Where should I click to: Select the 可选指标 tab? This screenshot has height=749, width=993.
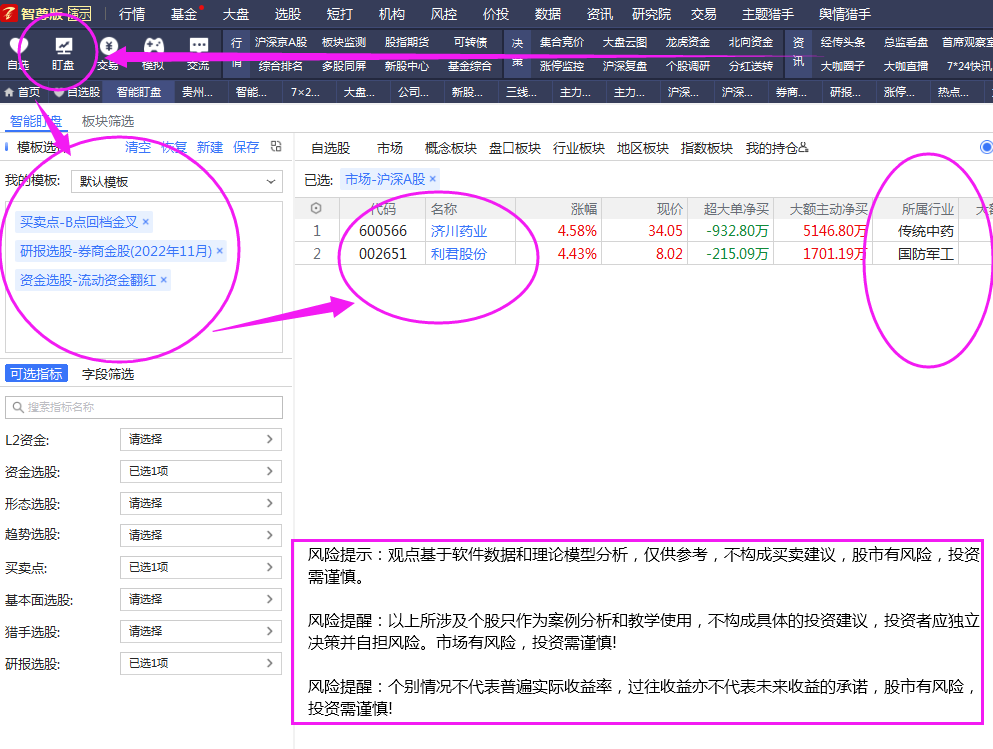[x=36, y=374]
